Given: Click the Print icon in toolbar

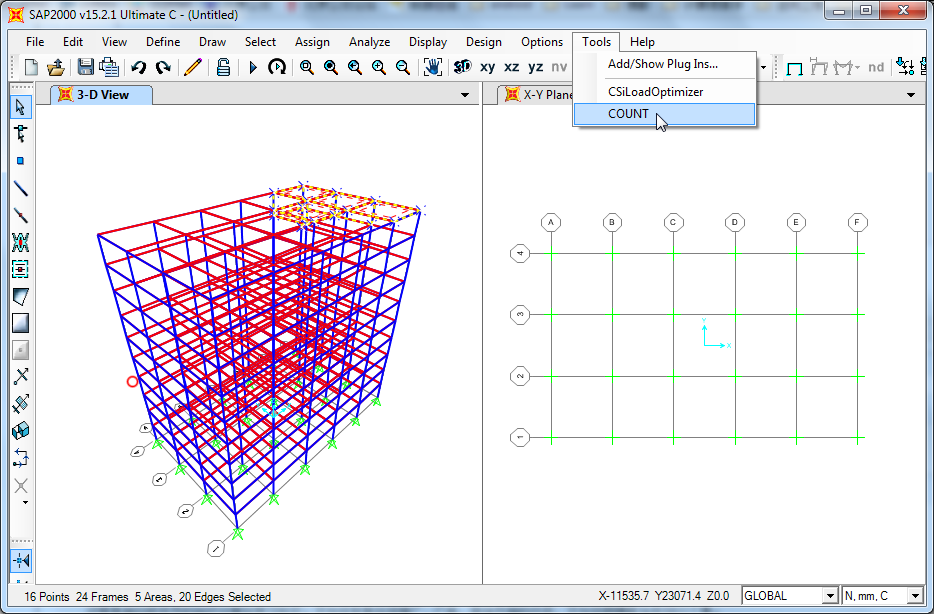Looking at the screenshot, I should [109, 67].
